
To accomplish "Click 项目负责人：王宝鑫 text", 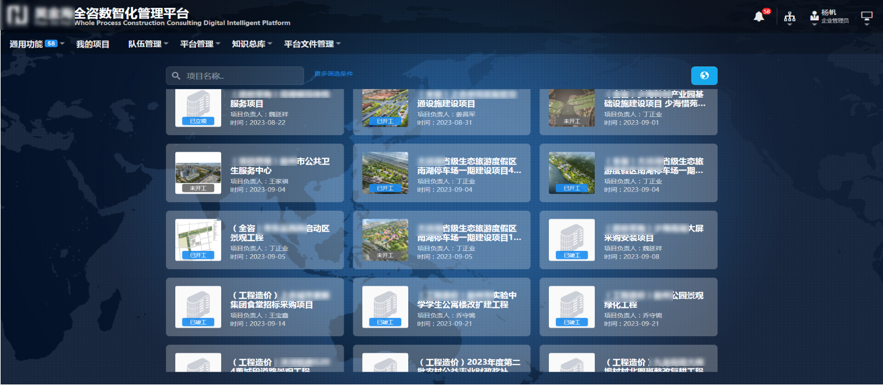I will click(260, 315).
